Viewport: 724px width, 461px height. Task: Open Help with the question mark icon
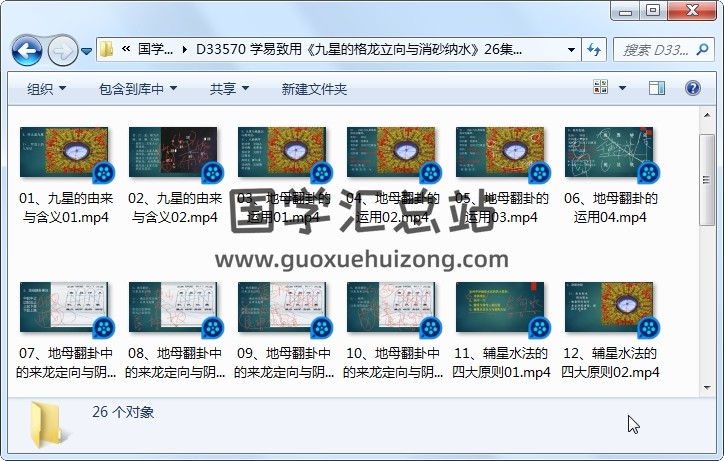point(693,88)
